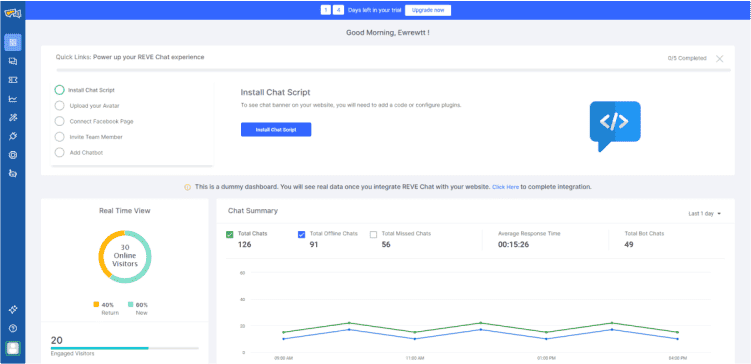Open the Install Chat Script step label
The height and width of the screenshot is (364, 751).
click(91, 90)
